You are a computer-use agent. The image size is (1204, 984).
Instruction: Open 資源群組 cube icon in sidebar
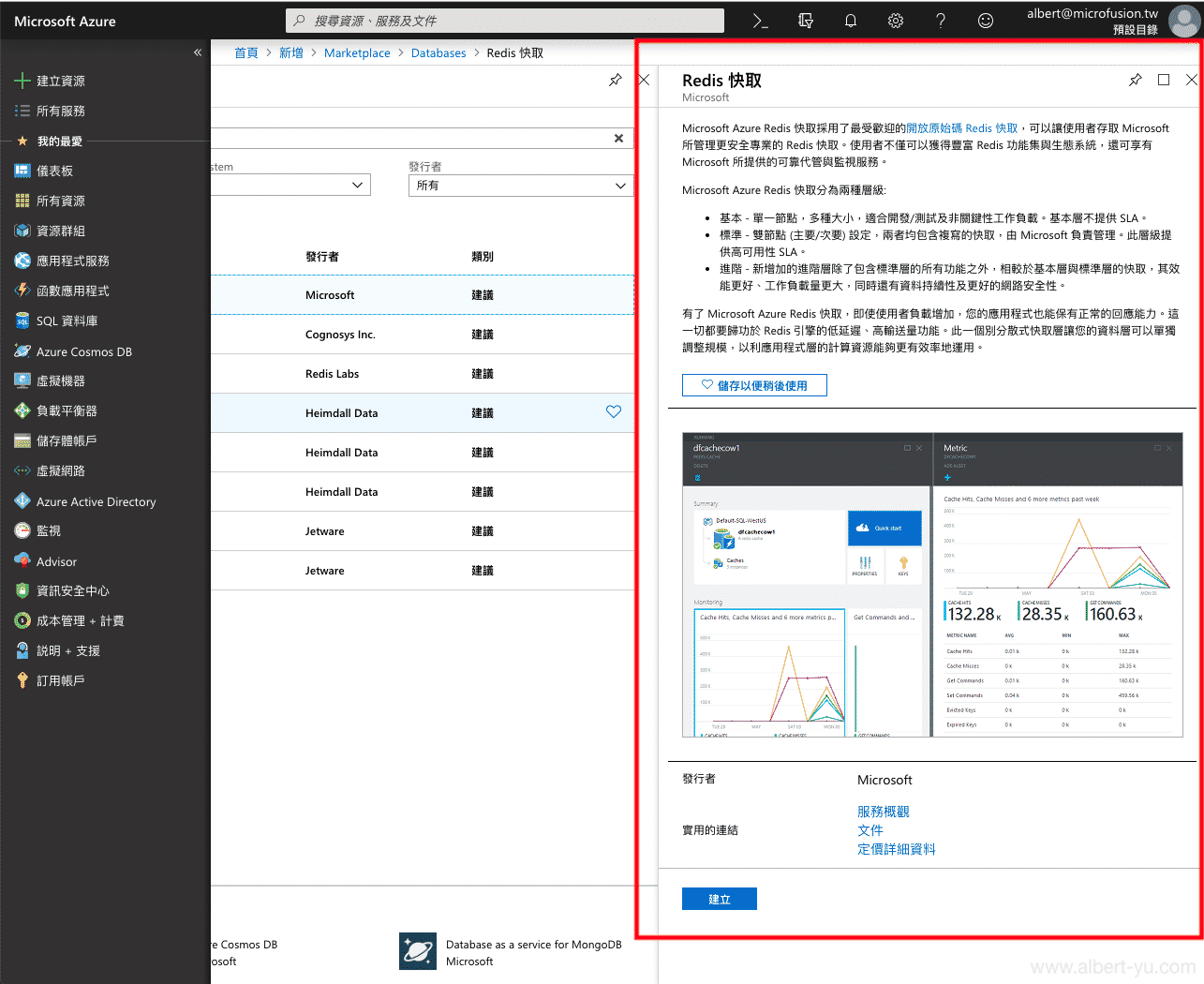22,231
